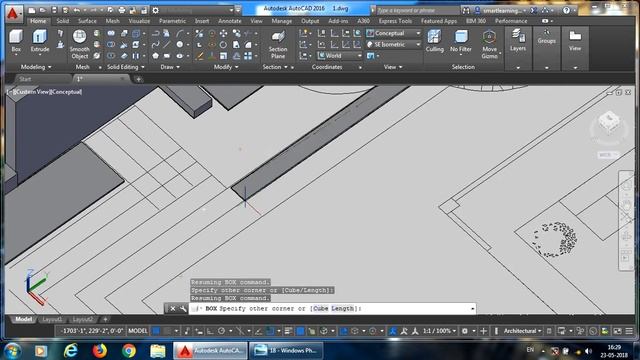Click the command line customize wrench icon

(x=183, y=309)
